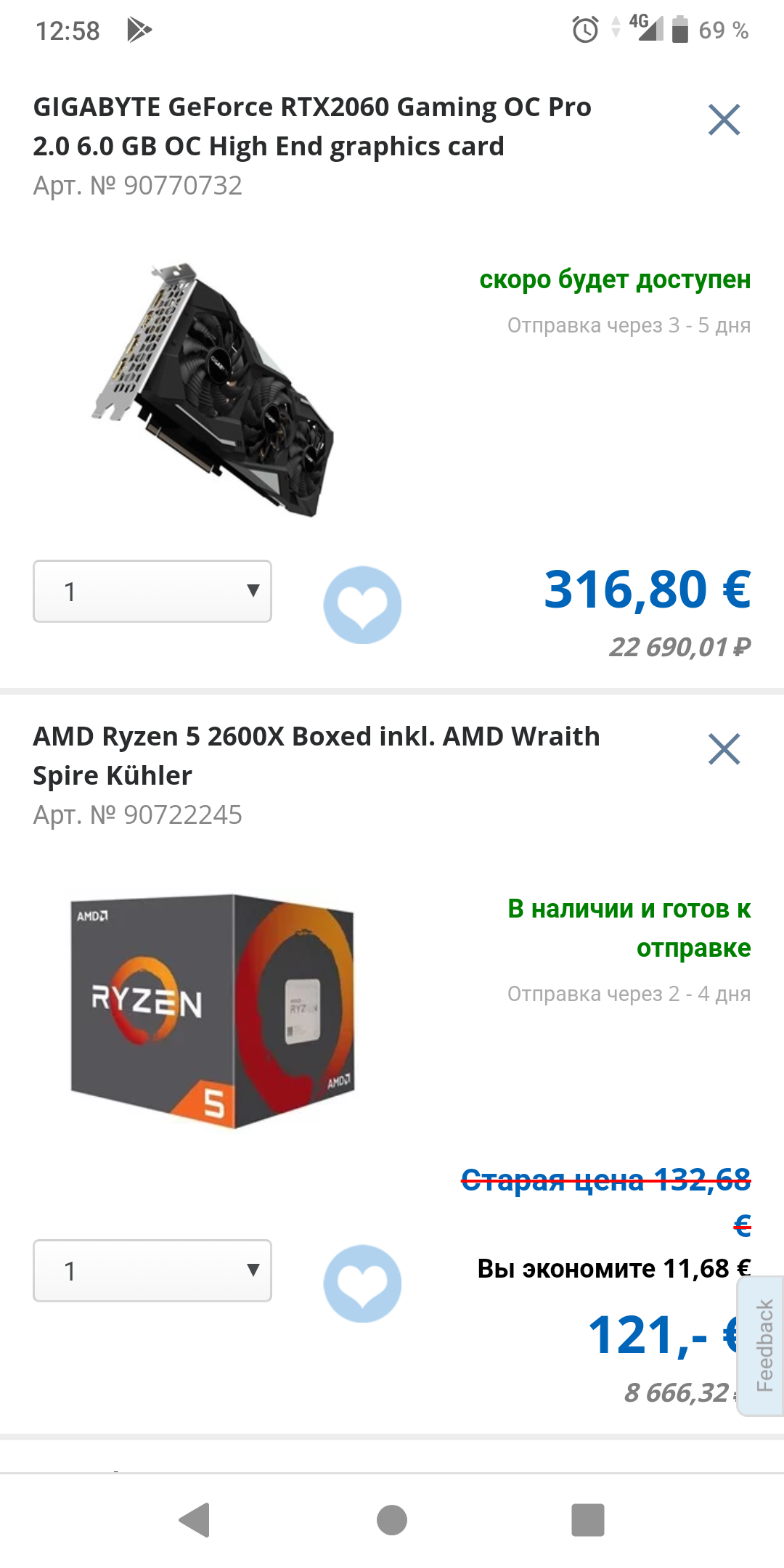
Task: Select the 316,80 € price text
Action: [x=648, y=589]
